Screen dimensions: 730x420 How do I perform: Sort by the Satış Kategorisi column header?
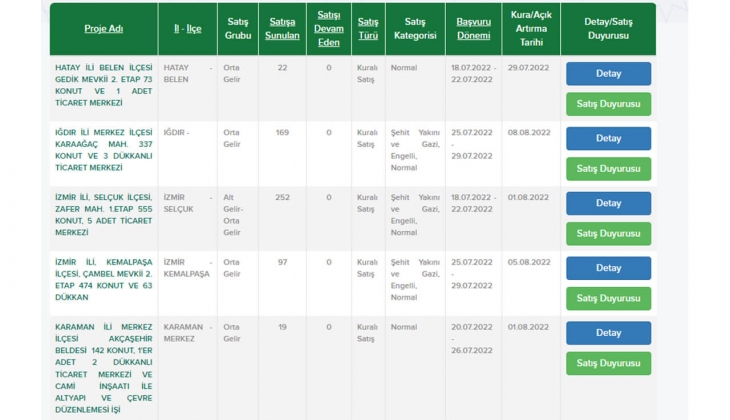415,29
